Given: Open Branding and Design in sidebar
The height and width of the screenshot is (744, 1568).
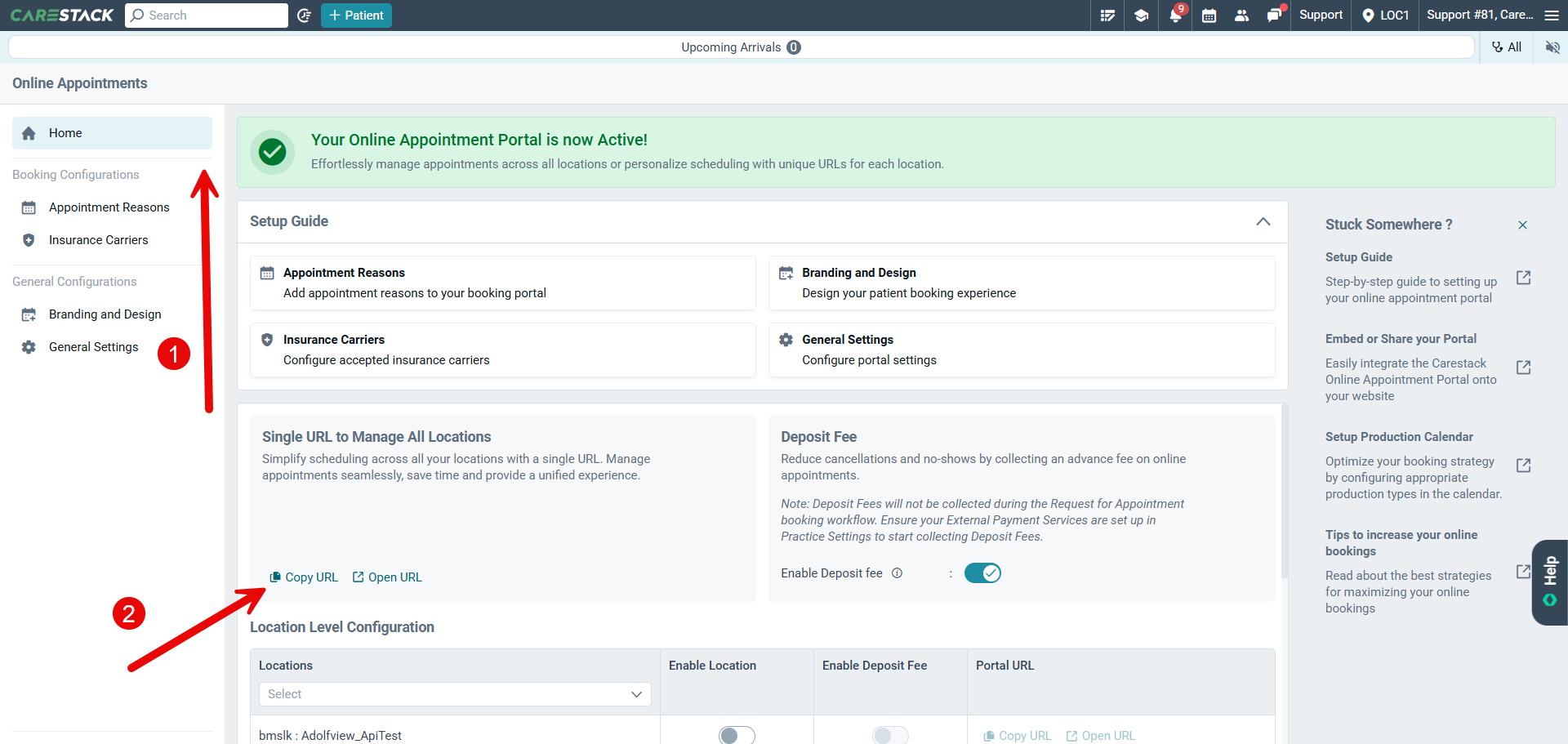Looking at the screenshot, I should click(105, 314).
